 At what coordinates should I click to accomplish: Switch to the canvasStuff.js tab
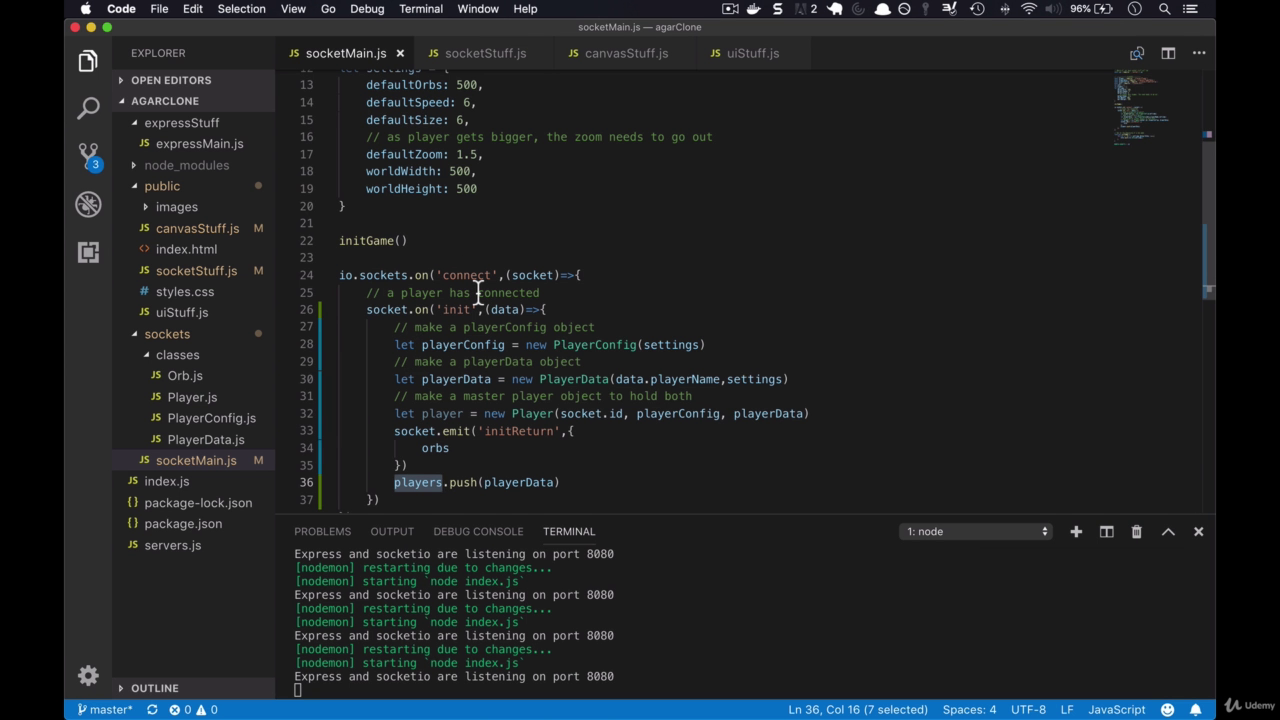(626, 53)
